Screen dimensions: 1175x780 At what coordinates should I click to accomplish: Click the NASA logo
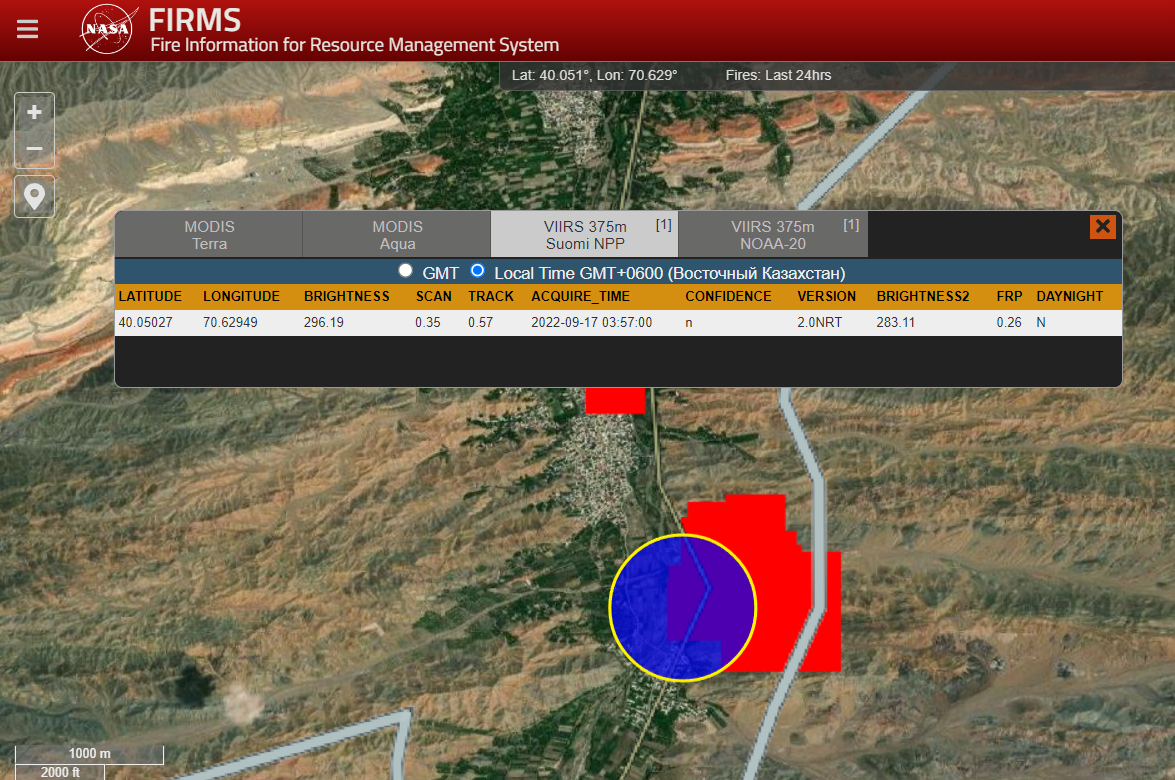tap(106, 29)
